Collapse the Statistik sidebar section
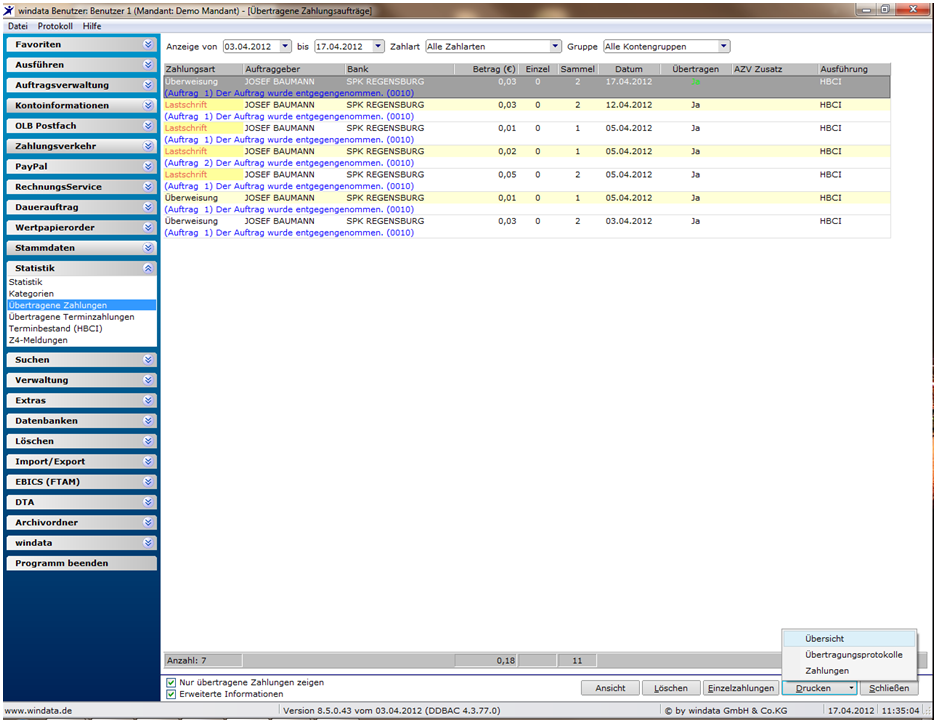The height and width of the screenshot is (720, 934). pyautogui.click(x=82, y=269)
